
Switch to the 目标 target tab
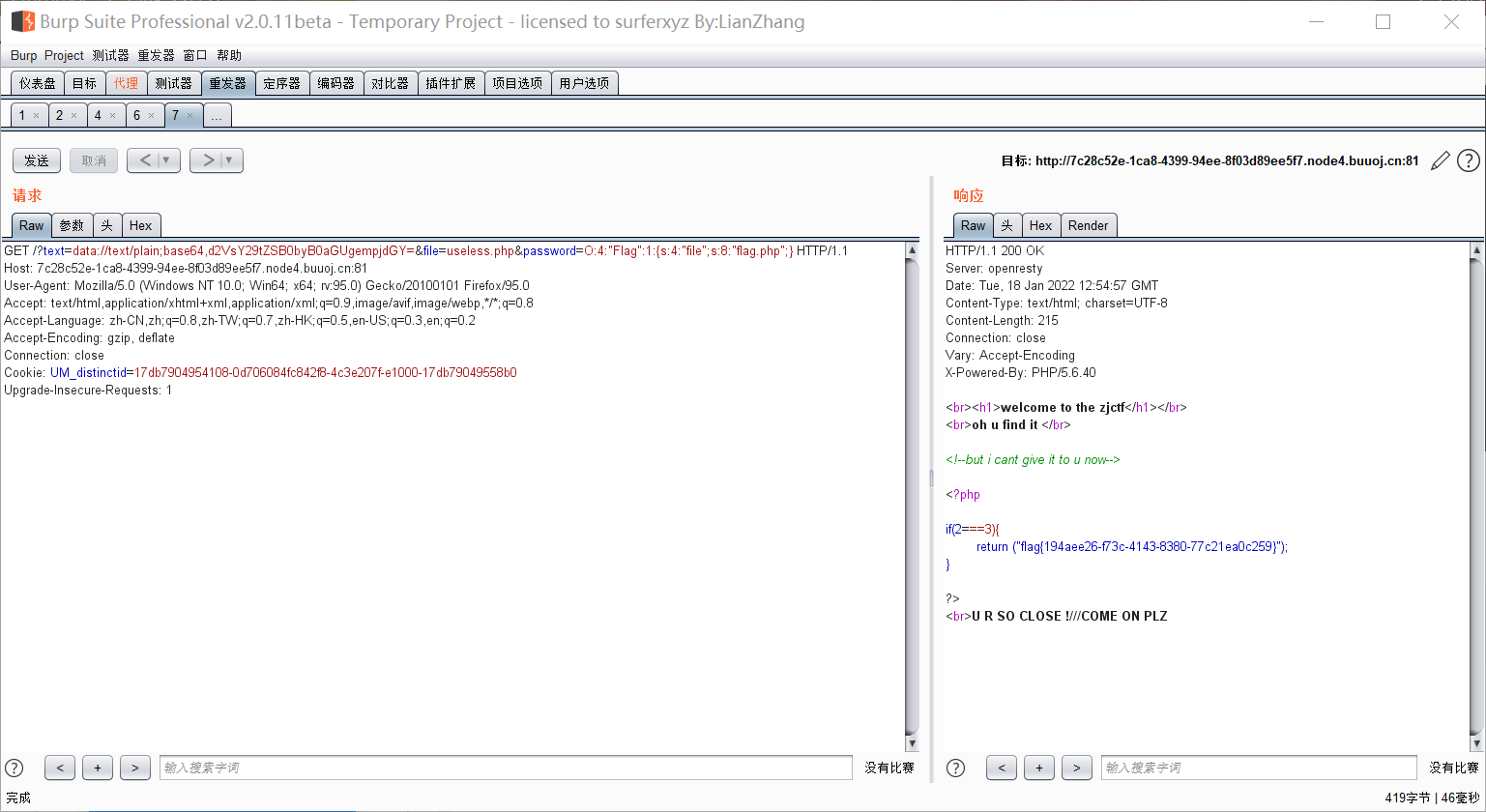[x=84, y=83]
